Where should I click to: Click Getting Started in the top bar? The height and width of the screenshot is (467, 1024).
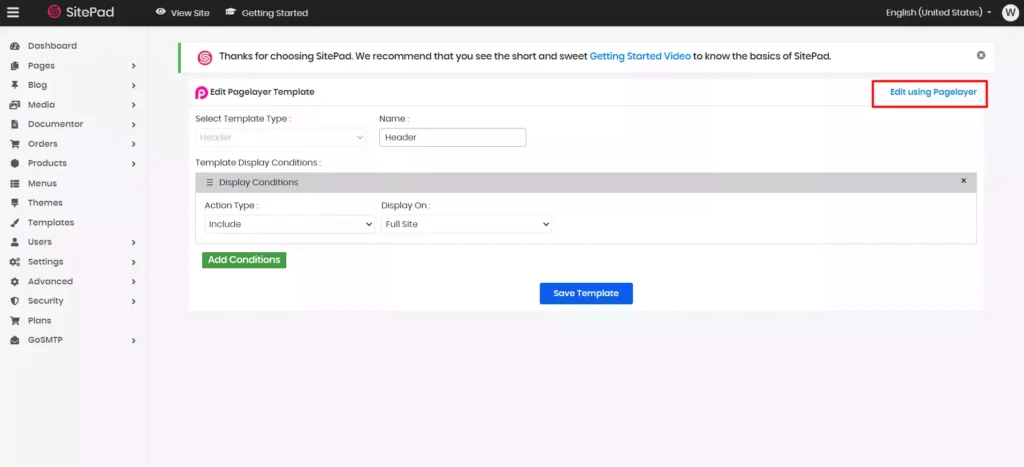(x=275, y=13)
